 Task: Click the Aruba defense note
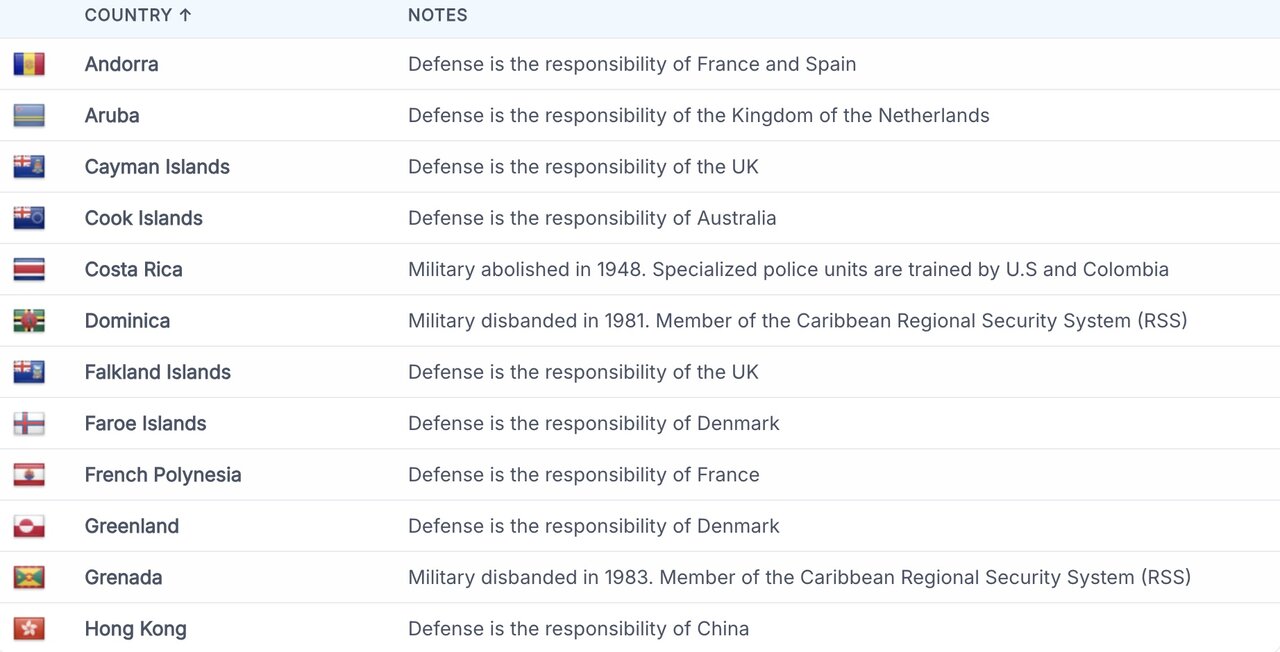(x=698, y=115)
